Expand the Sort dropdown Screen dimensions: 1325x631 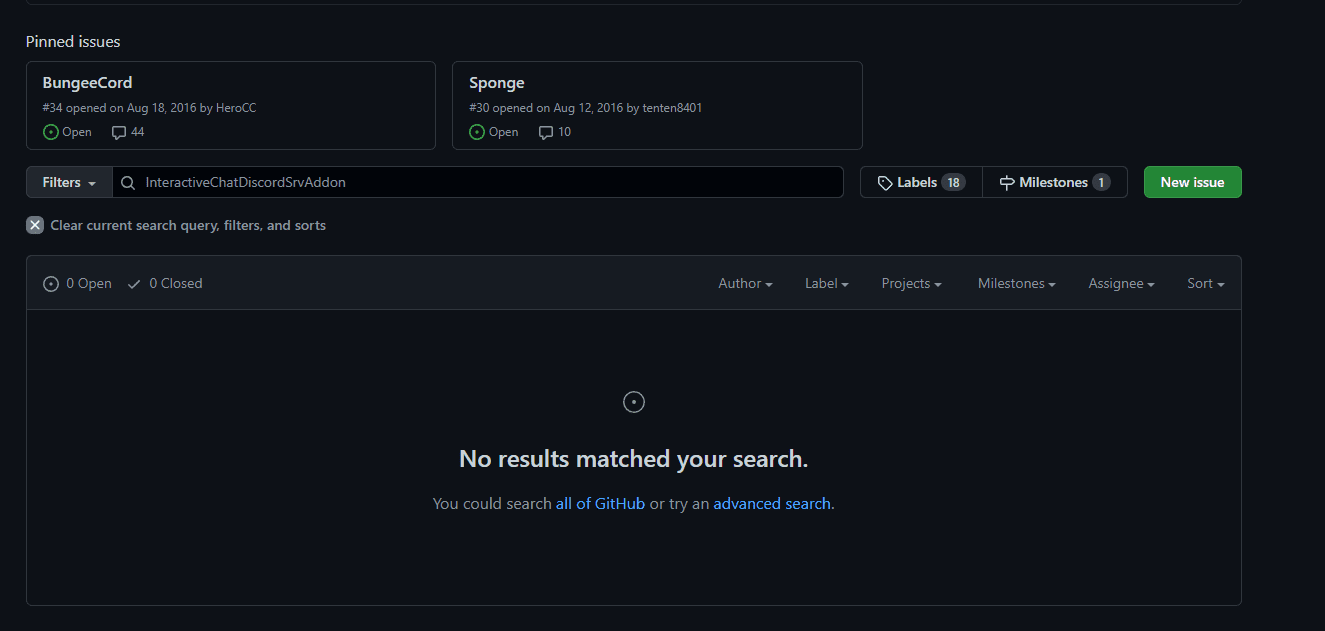point(1205,284)
